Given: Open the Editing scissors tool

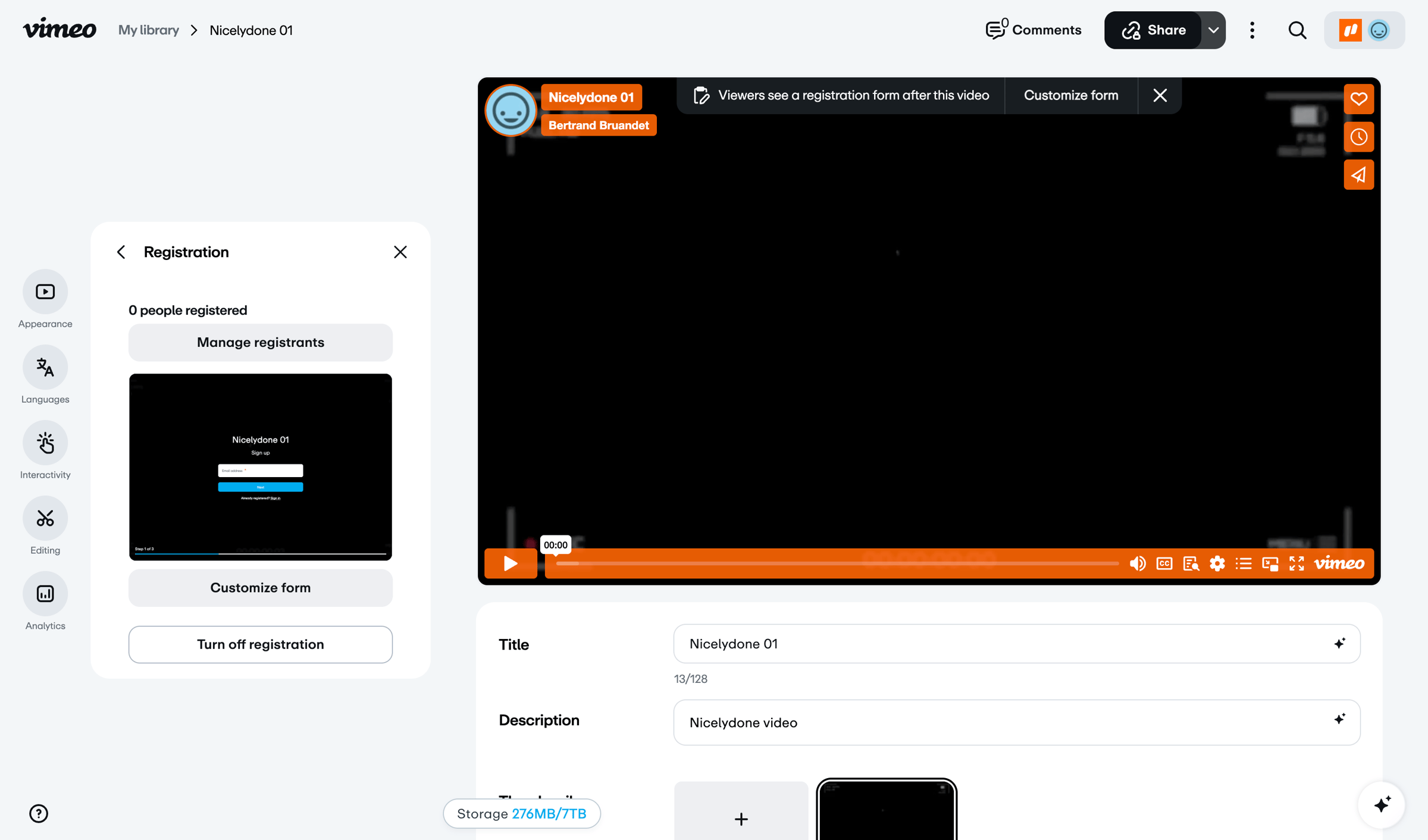Looking at the screenshot, I should click(x=45, y=518).
